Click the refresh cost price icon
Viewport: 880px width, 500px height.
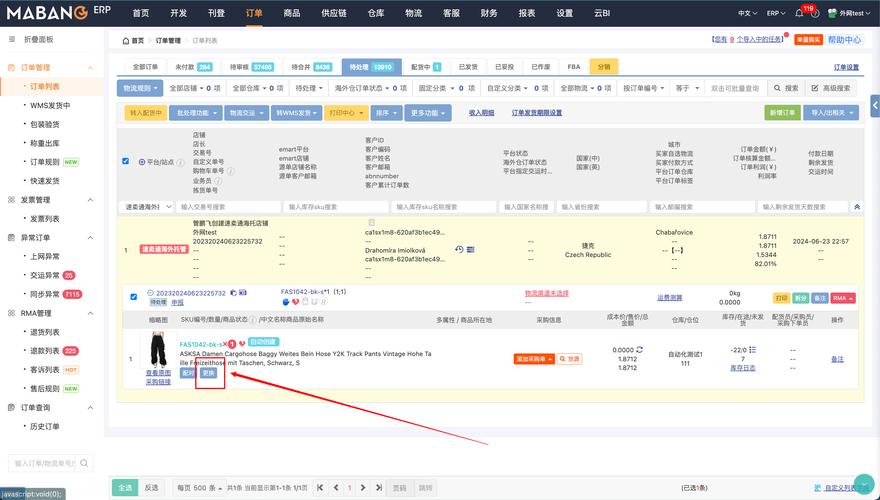(x=639, y=350)
